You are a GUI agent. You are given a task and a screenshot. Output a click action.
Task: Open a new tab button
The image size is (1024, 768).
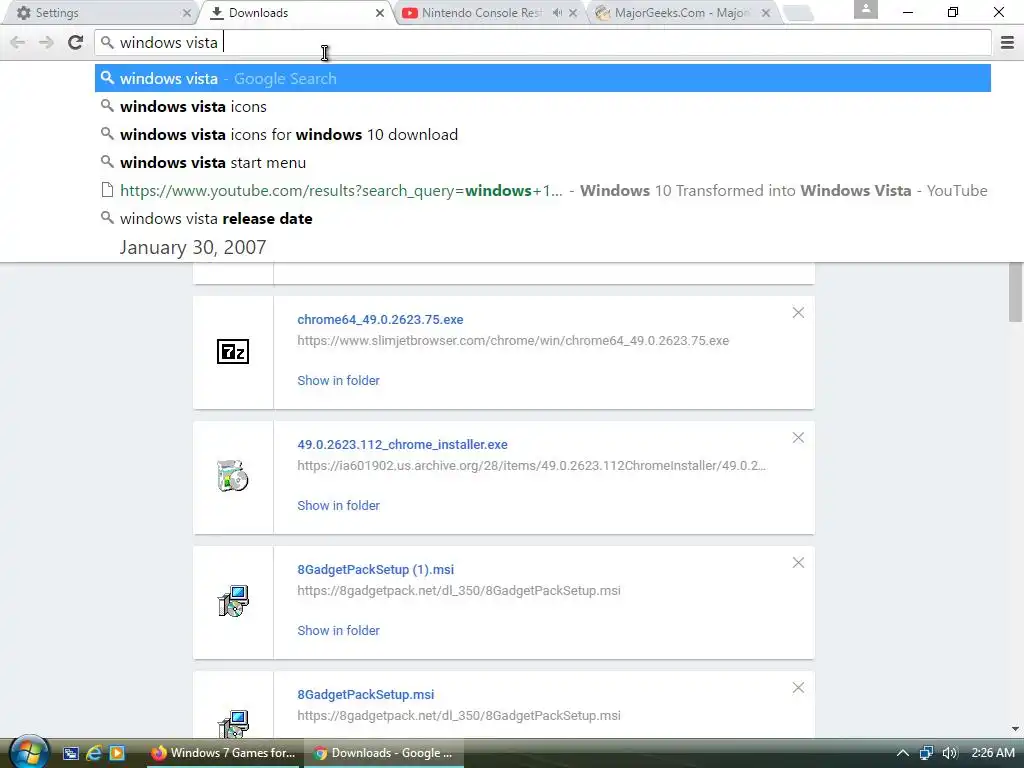797,13
